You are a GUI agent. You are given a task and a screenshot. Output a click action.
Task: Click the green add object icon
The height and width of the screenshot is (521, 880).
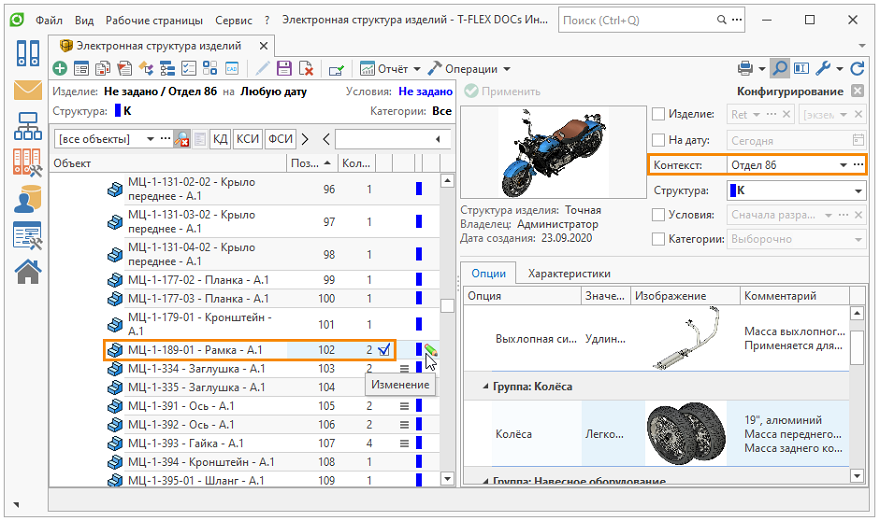click(x=60, y=69)
